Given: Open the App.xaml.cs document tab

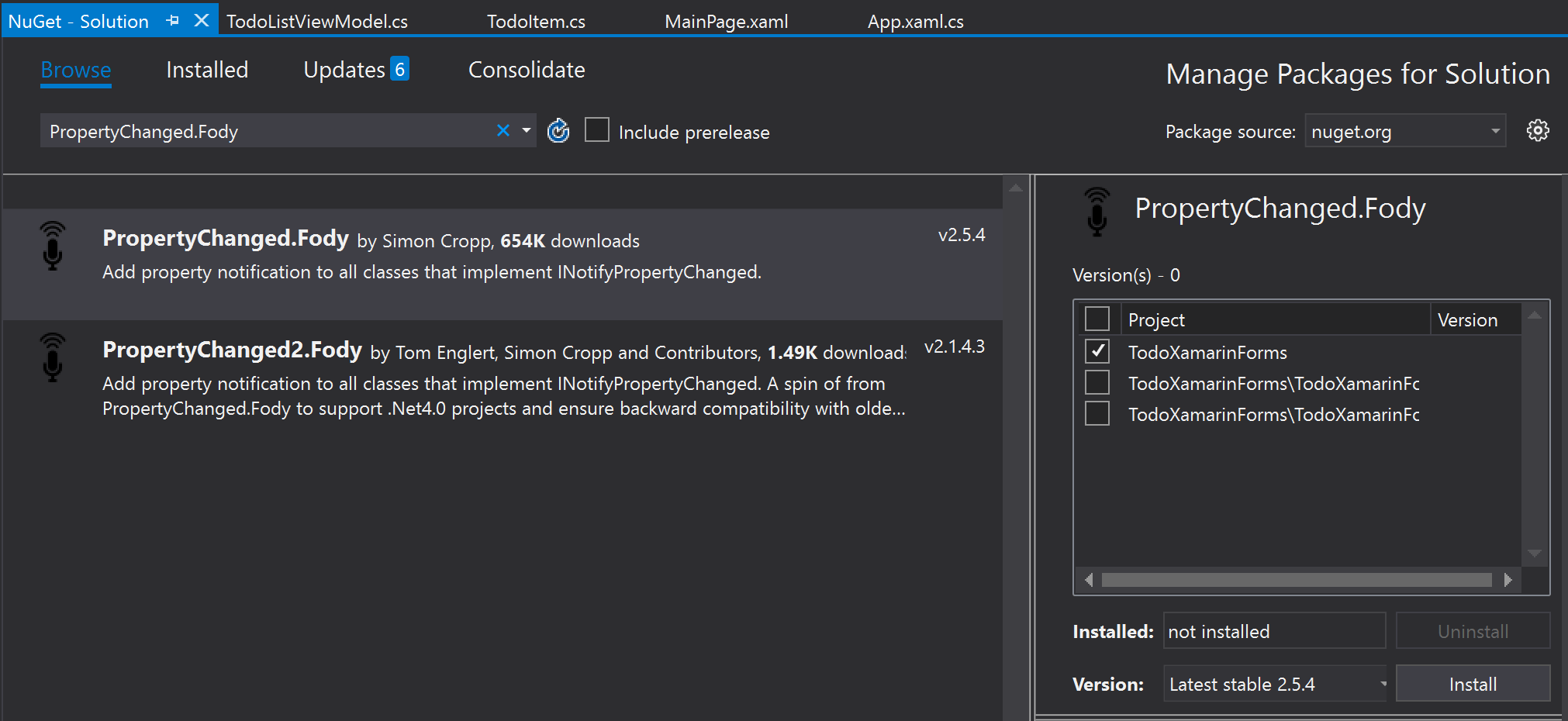Looking at the screenshot, I should (915, 21).
